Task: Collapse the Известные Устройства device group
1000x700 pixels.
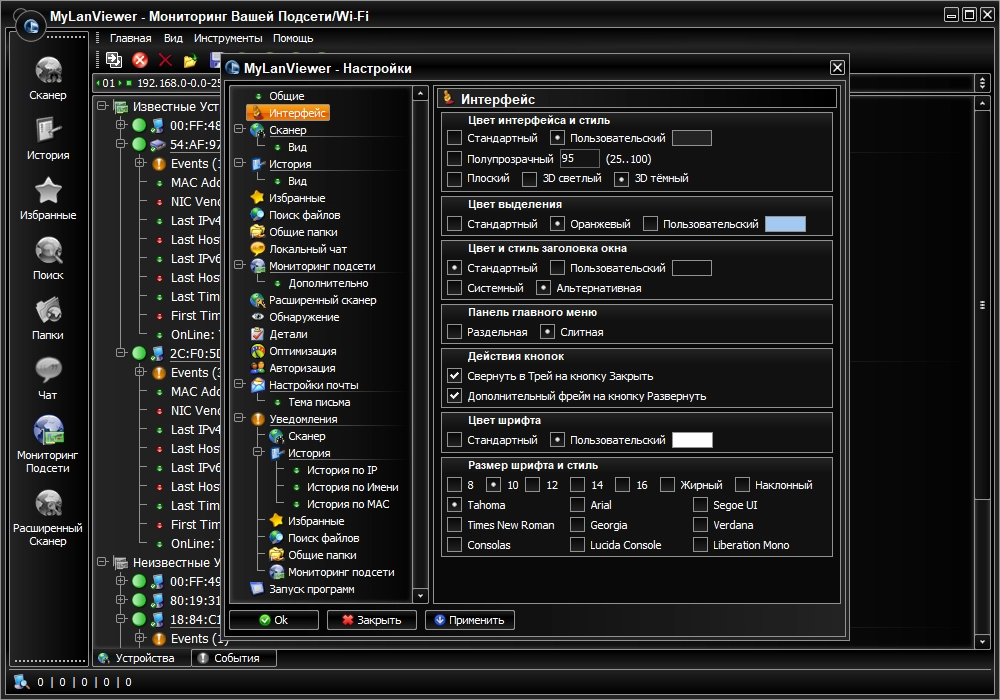Action: 103,106
